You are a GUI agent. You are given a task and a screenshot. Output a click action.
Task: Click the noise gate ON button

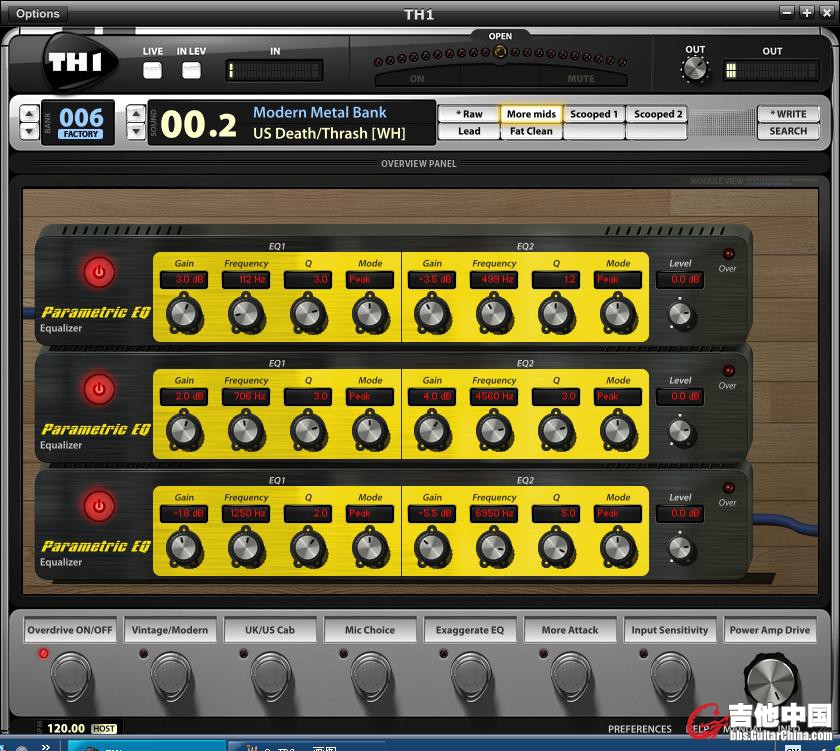pos(417,79)
